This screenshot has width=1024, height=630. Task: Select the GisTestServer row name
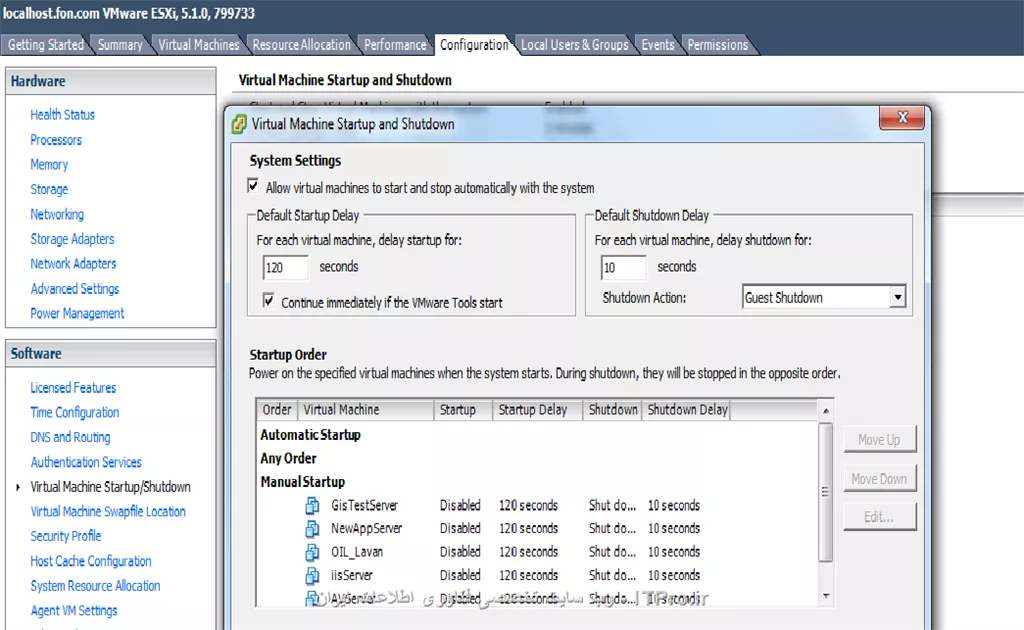pyautogui.click(x=364, y=505)
